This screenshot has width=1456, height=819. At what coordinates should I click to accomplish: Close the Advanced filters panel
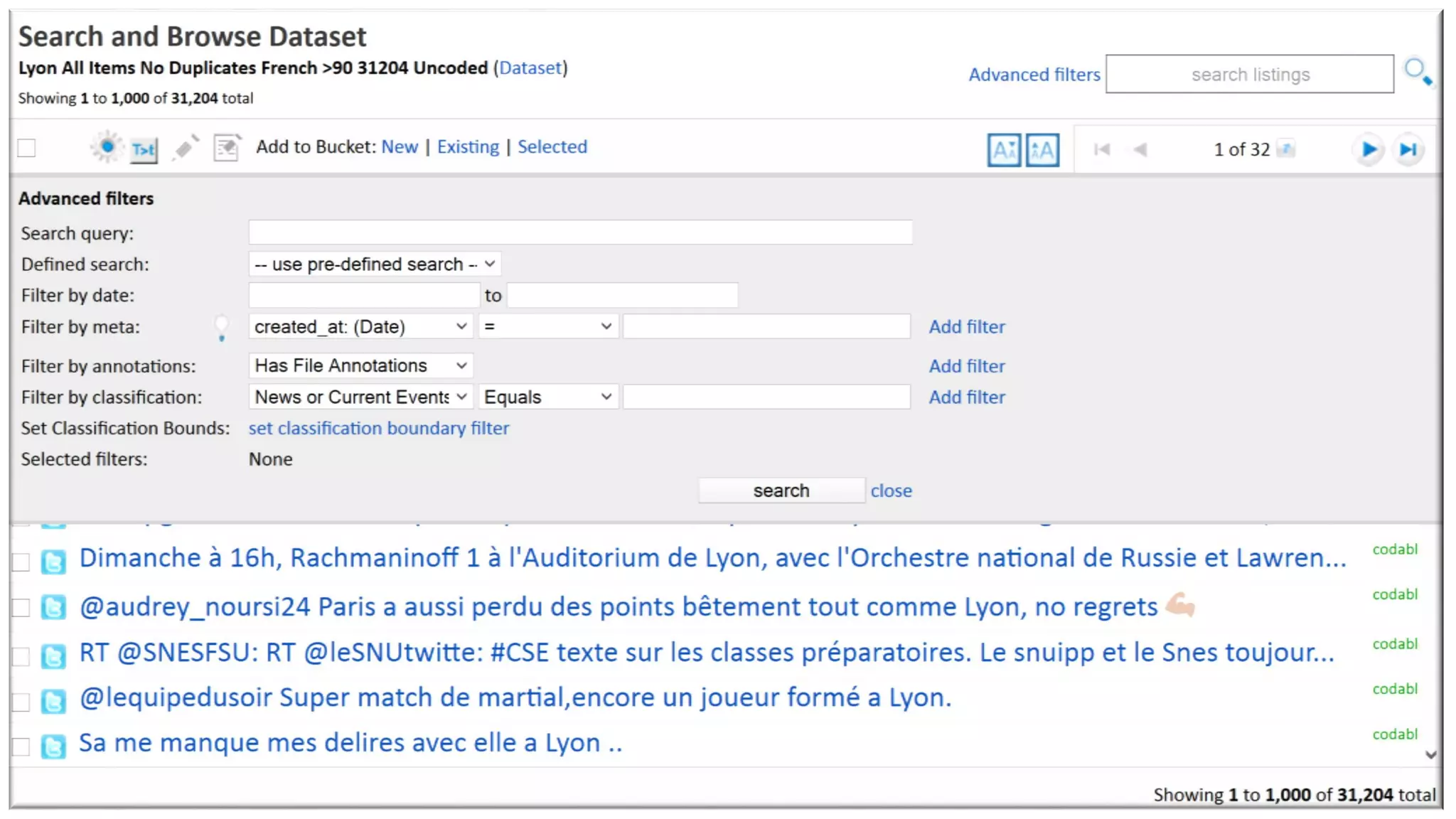(891, 491)
